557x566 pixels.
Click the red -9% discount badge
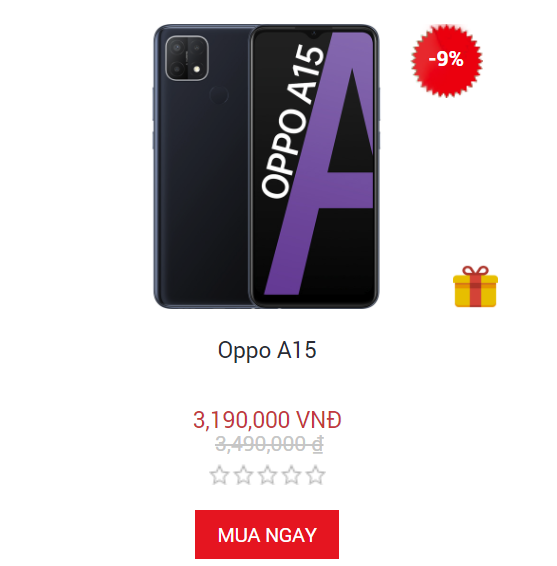click(x=447, y=60)
